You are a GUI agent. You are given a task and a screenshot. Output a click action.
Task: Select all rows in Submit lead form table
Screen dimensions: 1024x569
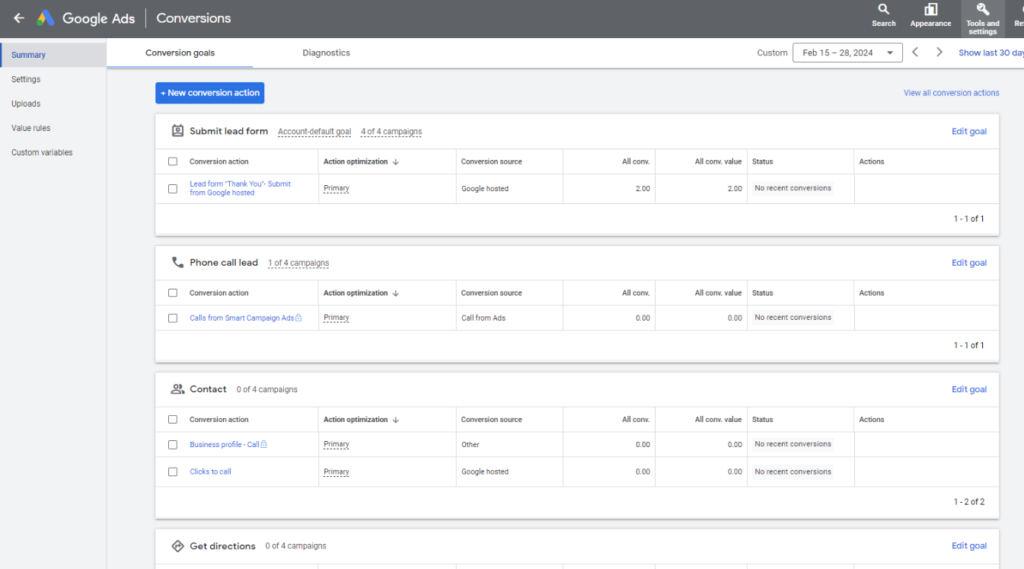[x=172, y=161]
